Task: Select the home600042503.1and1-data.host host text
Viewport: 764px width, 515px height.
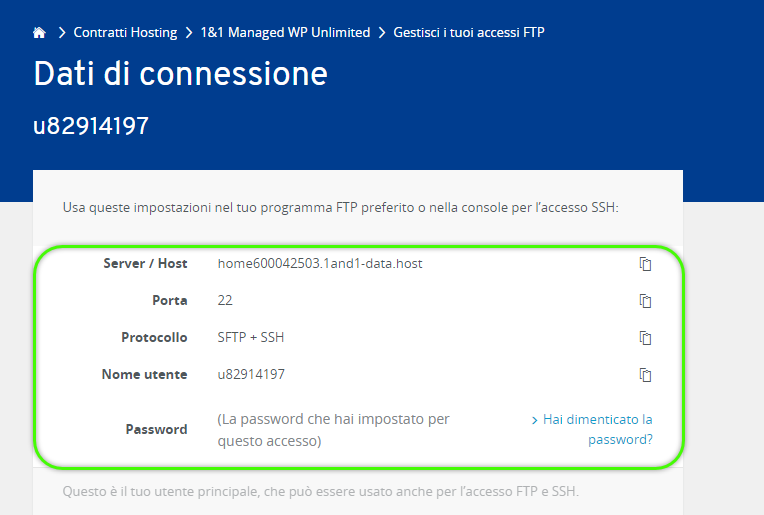Action: 320,264
